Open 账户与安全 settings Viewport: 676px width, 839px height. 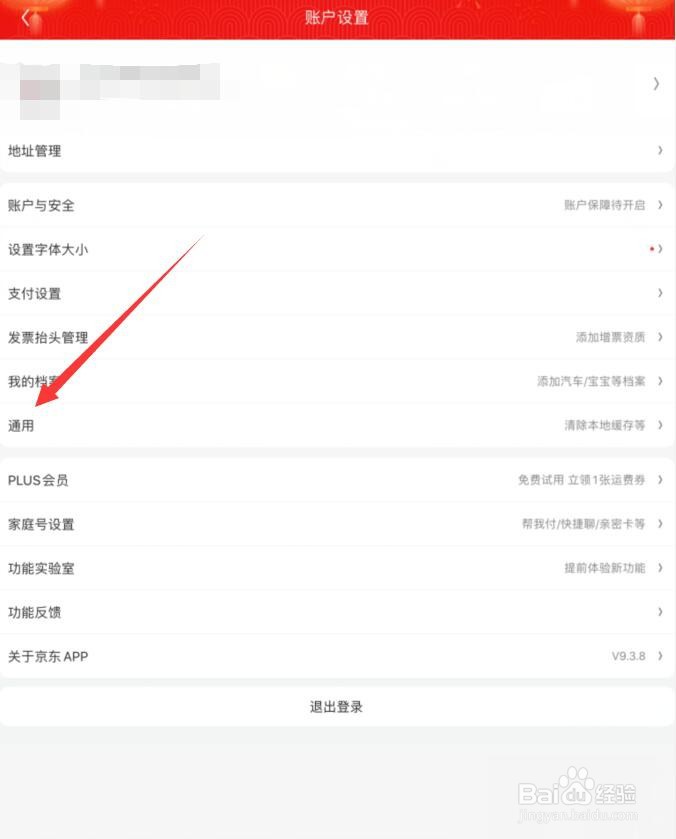(337, 205)
